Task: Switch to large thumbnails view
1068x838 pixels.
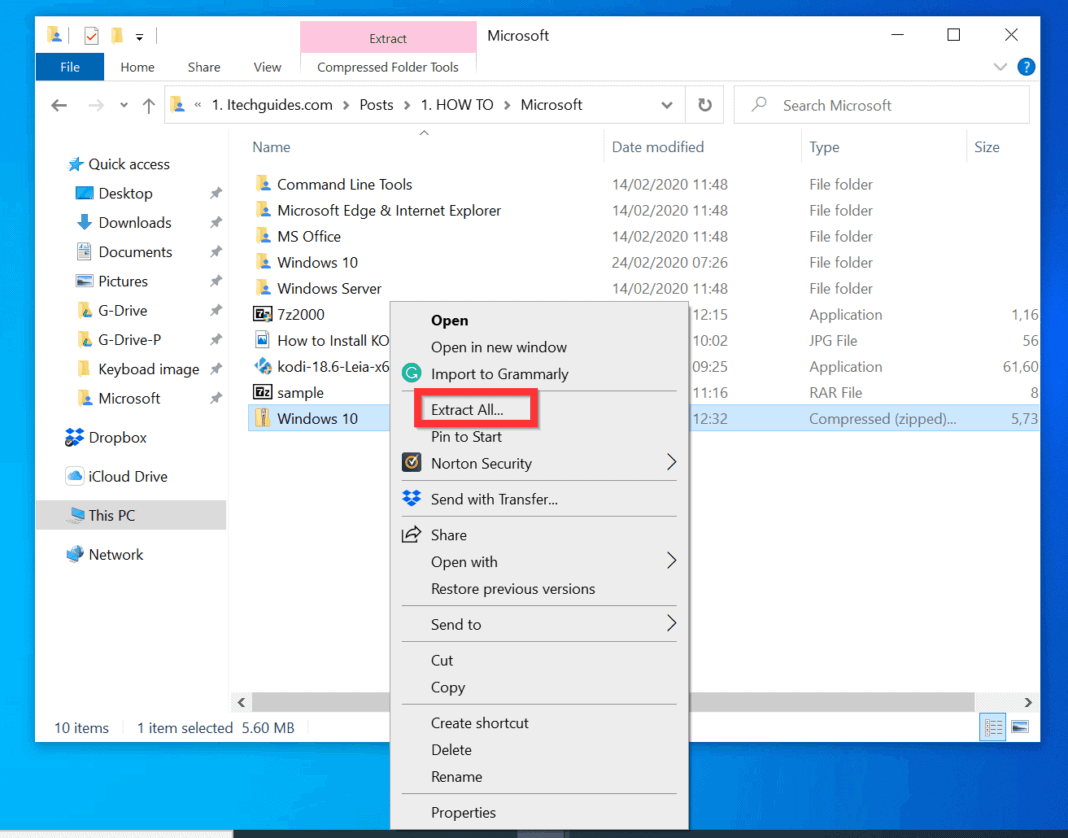Action: tap(1020, 727)
